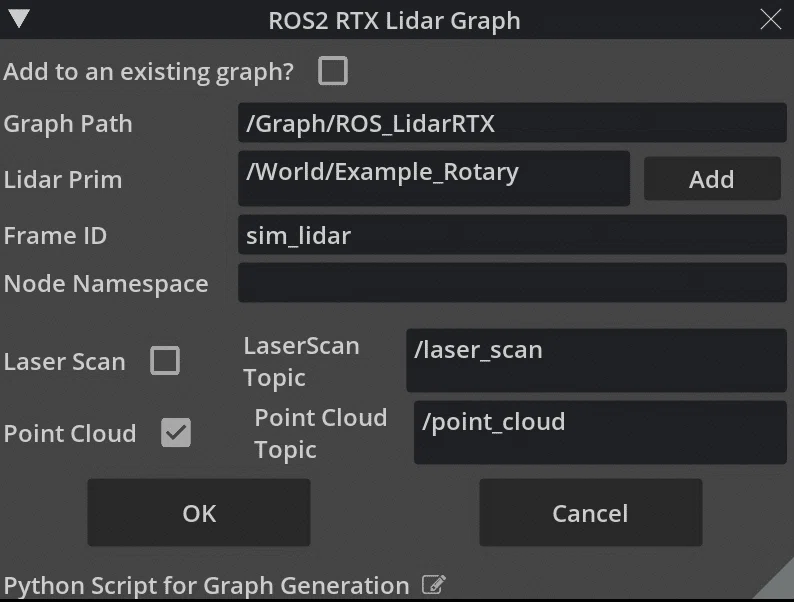Click the Lidar Prim label

coord(63,180)
